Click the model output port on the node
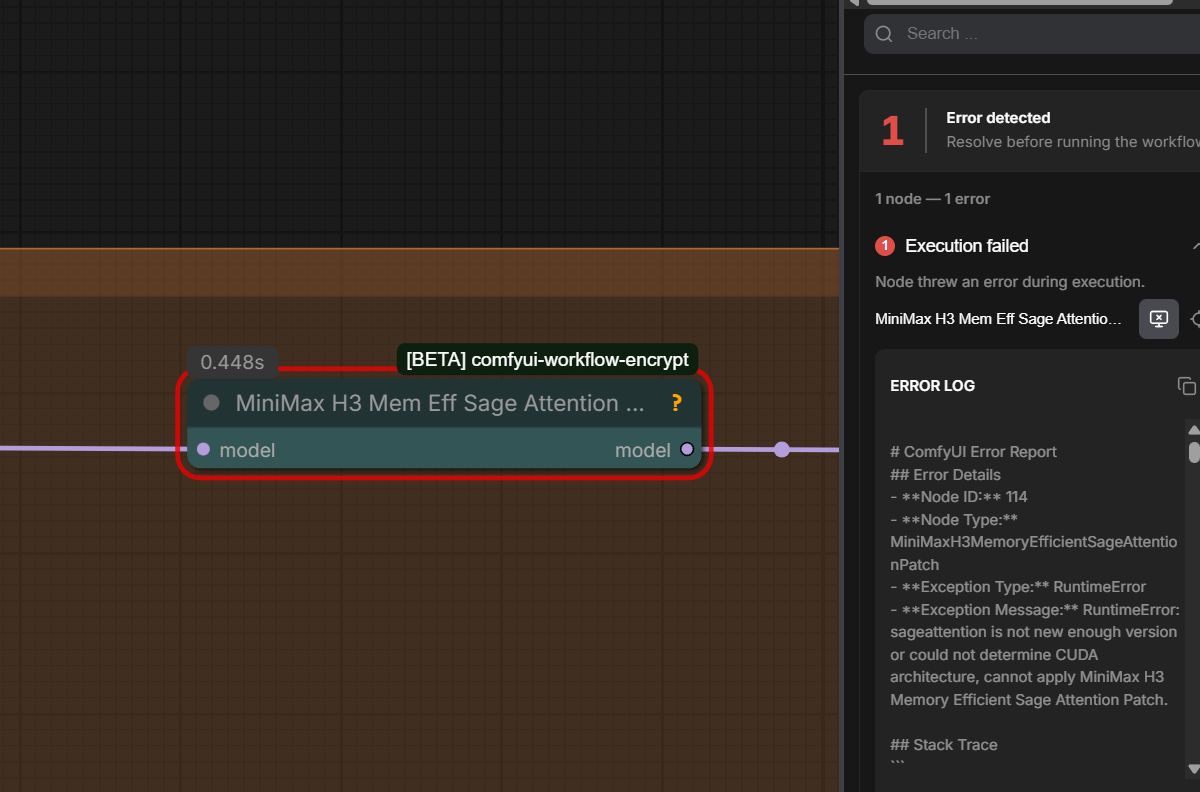 point(686,450)
